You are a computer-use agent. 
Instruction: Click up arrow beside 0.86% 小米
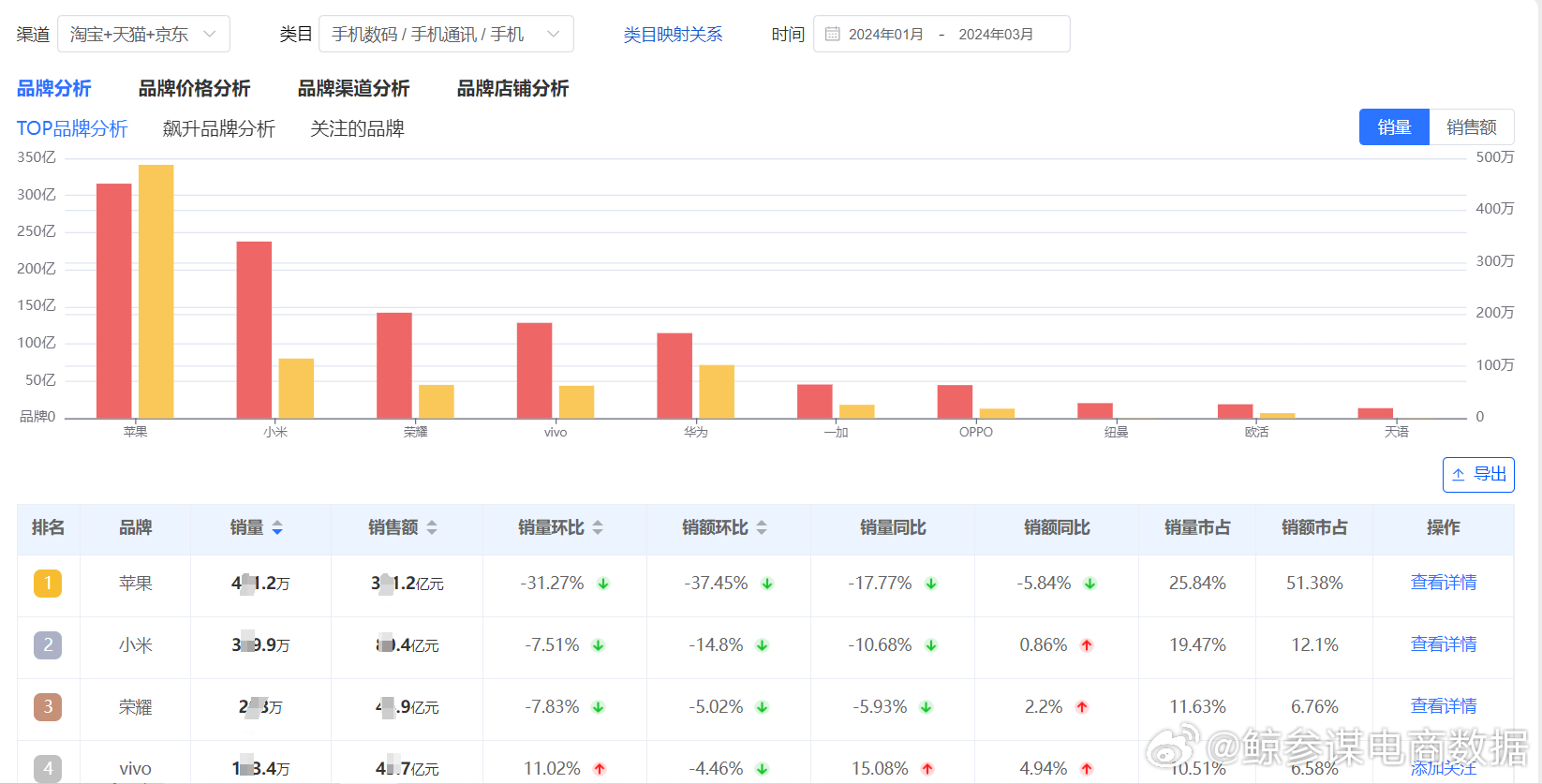point(1087,645)
